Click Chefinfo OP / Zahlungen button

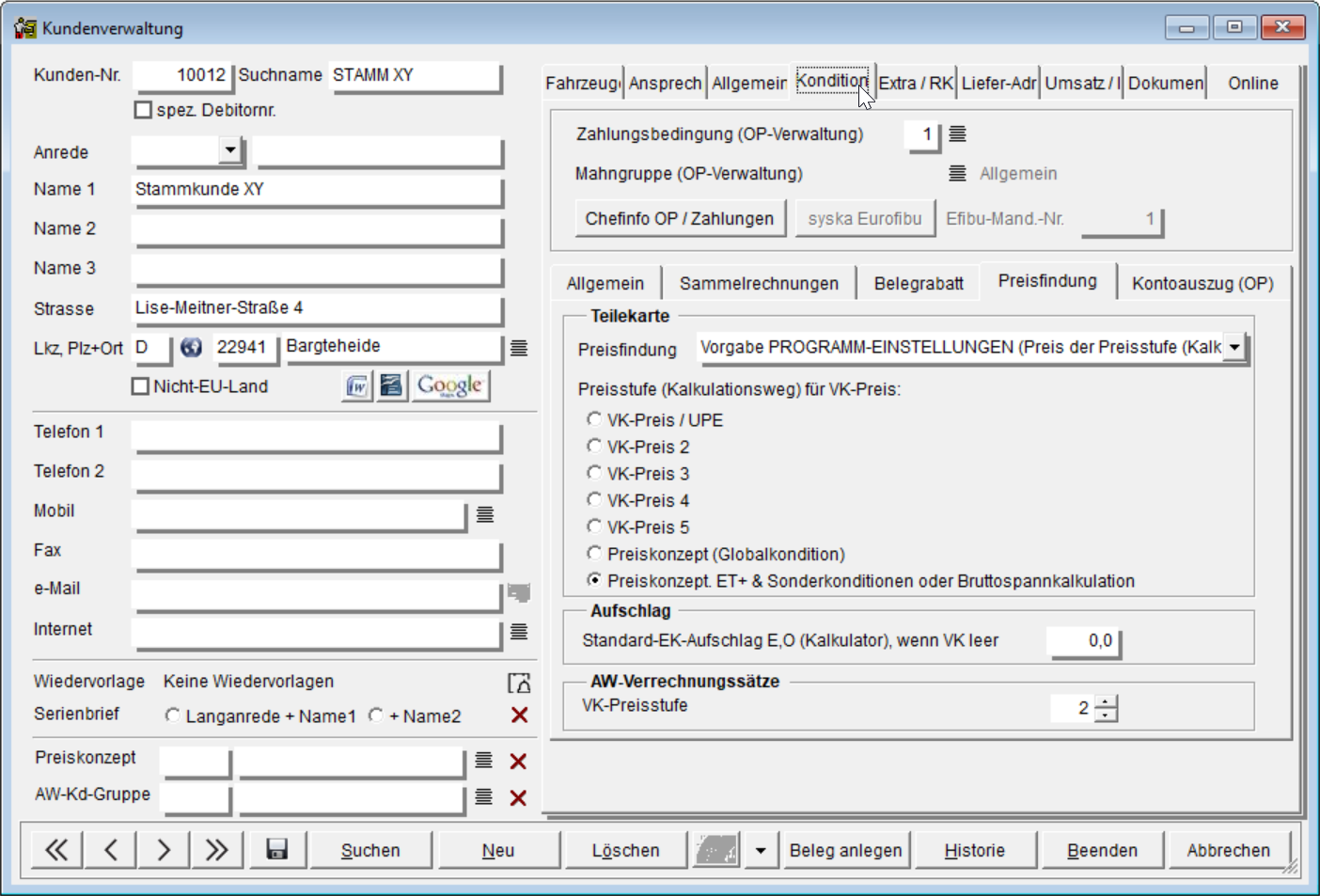(680, 218)
